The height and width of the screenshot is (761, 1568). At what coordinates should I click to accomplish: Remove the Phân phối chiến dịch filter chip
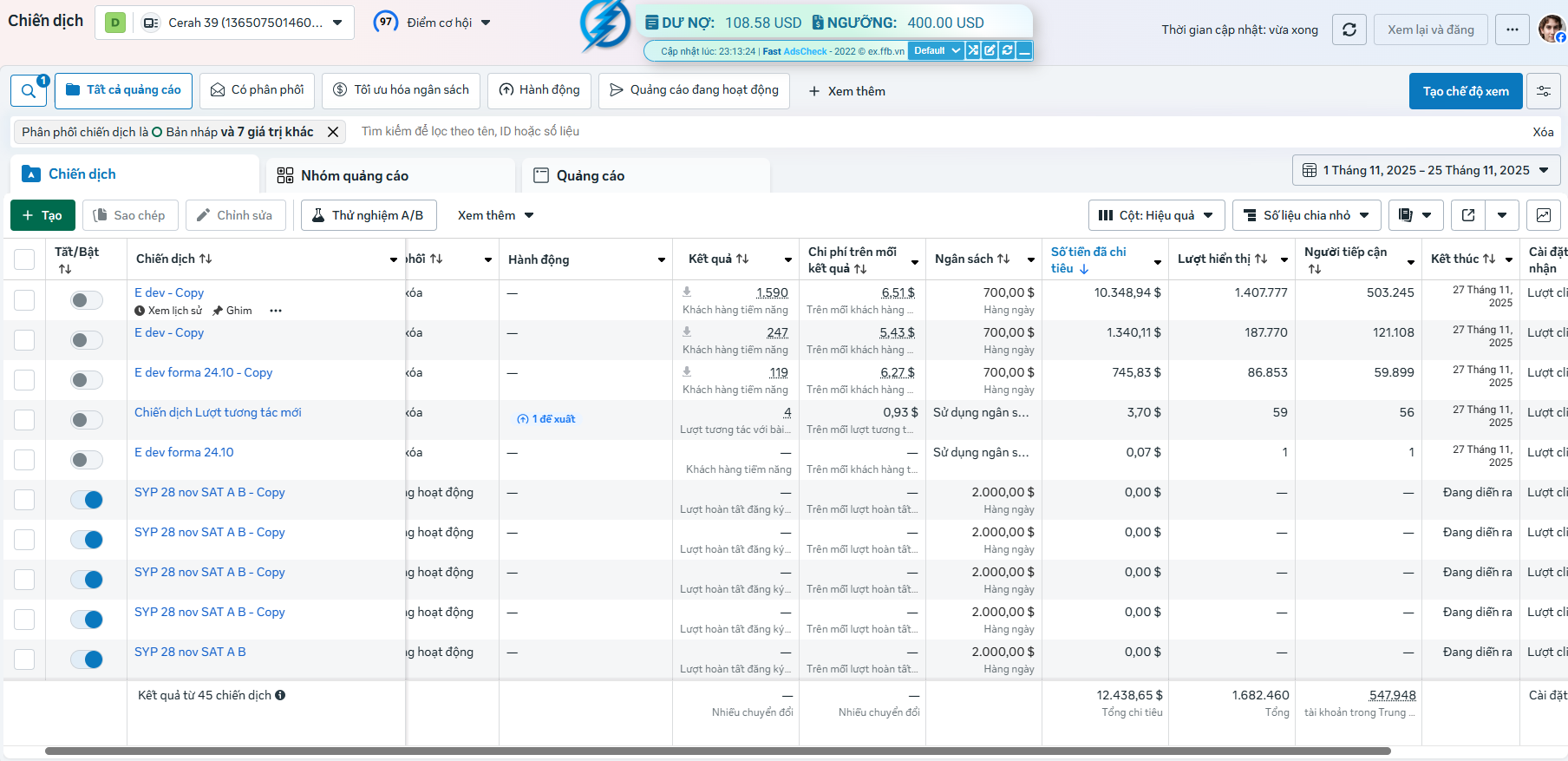(x=333, y=132)
